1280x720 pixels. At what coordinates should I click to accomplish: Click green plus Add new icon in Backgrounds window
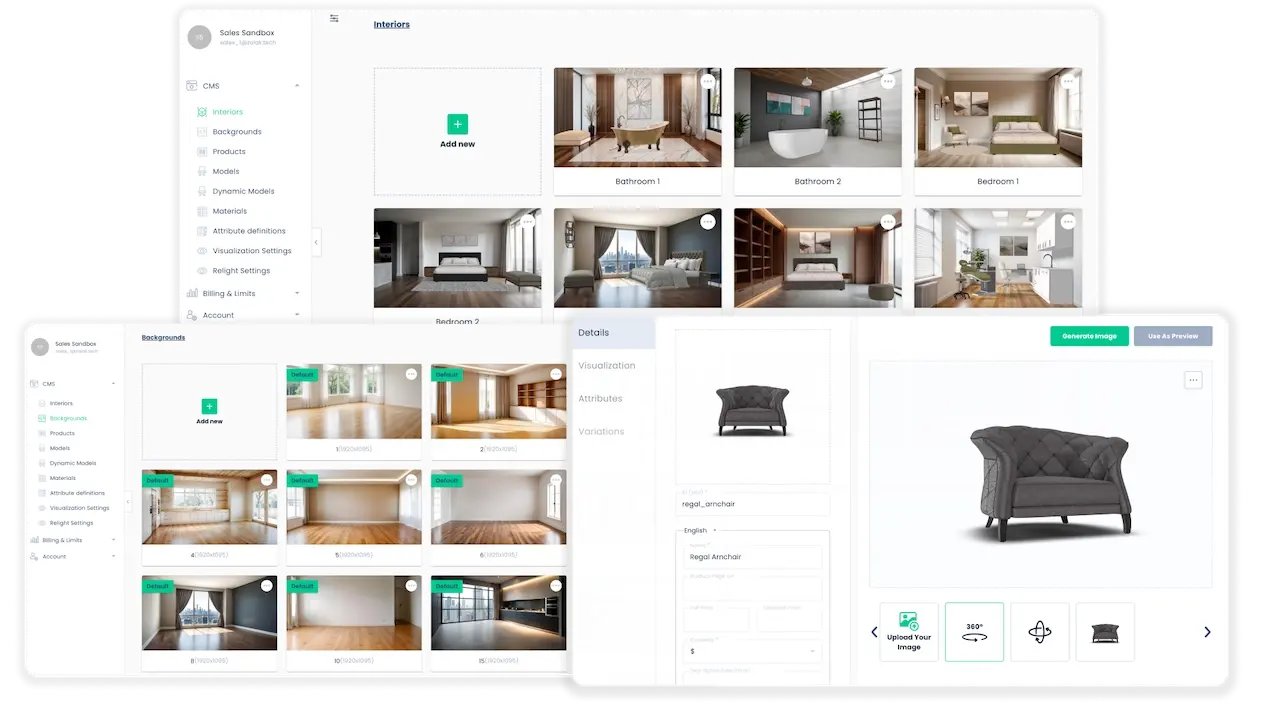209,406
